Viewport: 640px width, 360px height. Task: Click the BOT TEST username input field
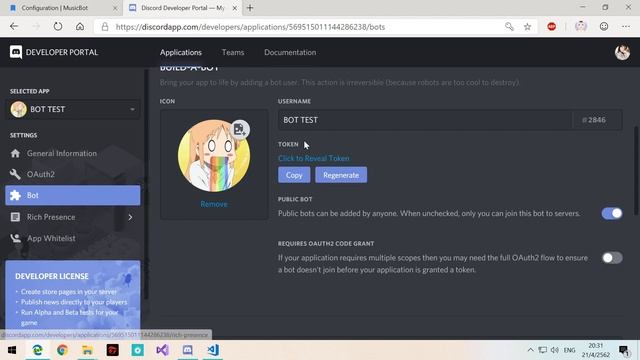point(424,120)
